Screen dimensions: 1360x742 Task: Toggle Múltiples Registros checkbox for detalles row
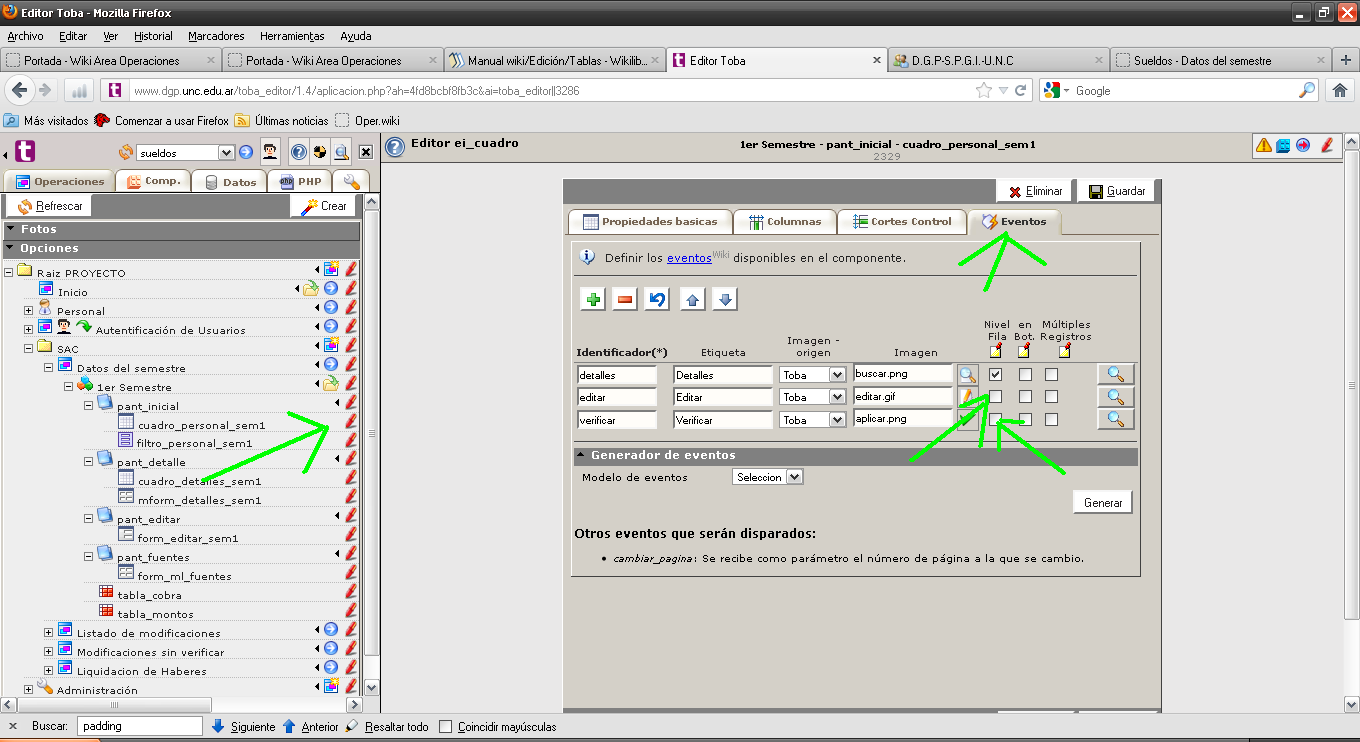(1051, 374)
